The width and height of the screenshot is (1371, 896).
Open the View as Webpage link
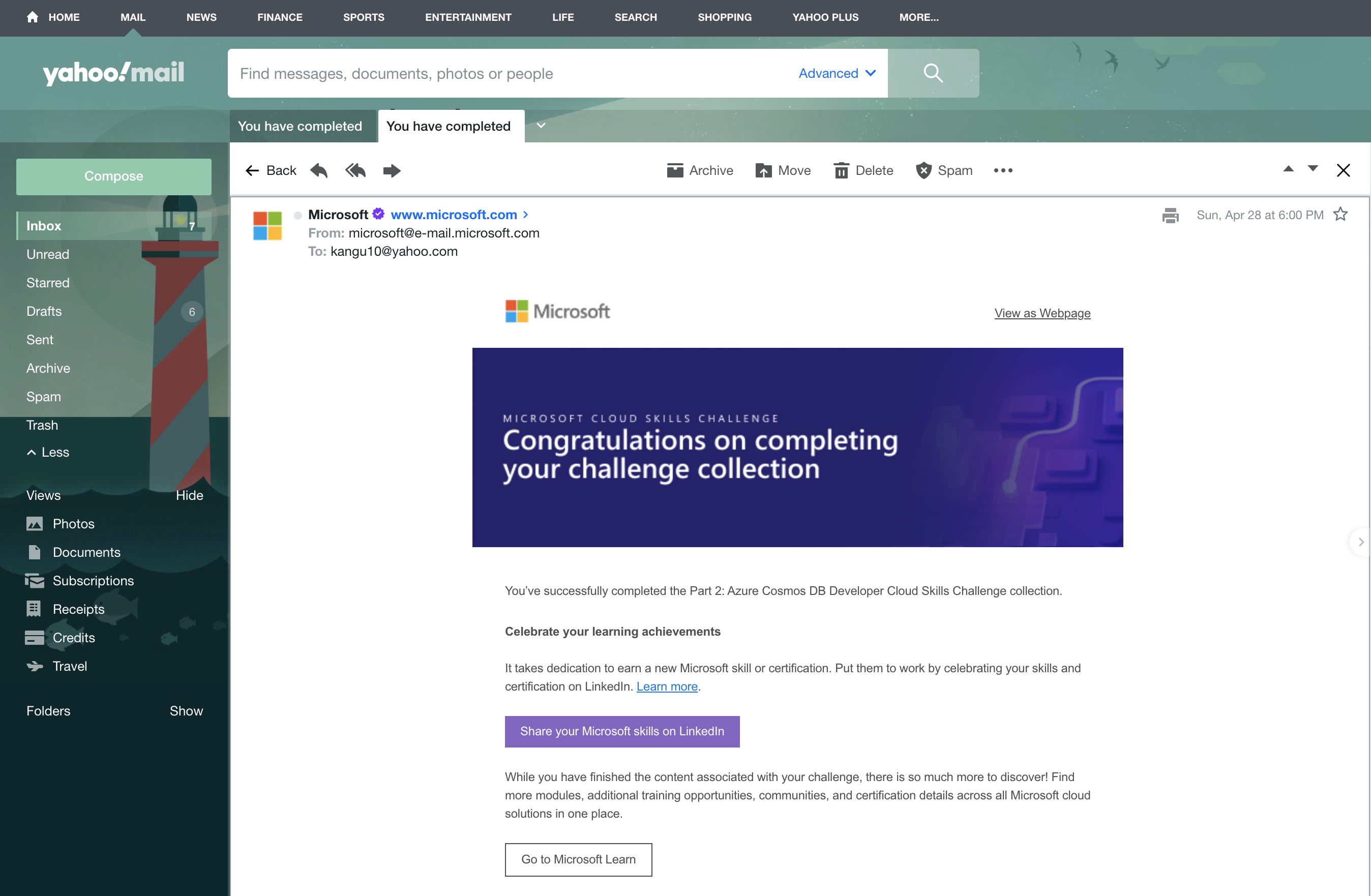[x=1041, y=313]
